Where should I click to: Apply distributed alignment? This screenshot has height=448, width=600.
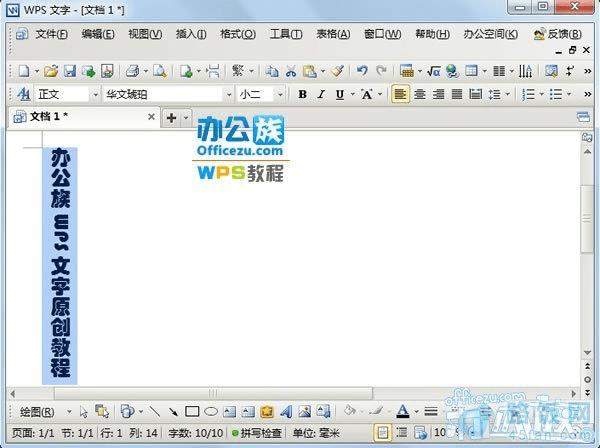coord(476,94)
